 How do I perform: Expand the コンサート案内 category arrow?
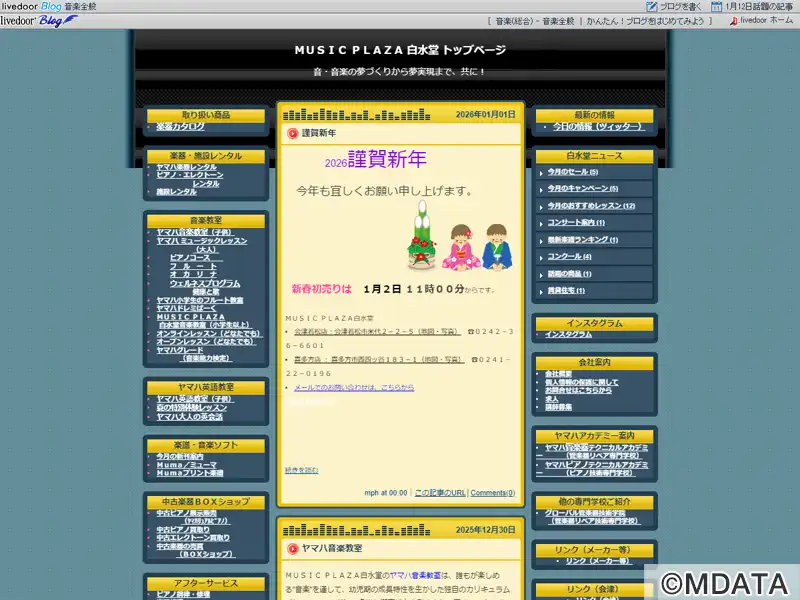click(541, 223)
